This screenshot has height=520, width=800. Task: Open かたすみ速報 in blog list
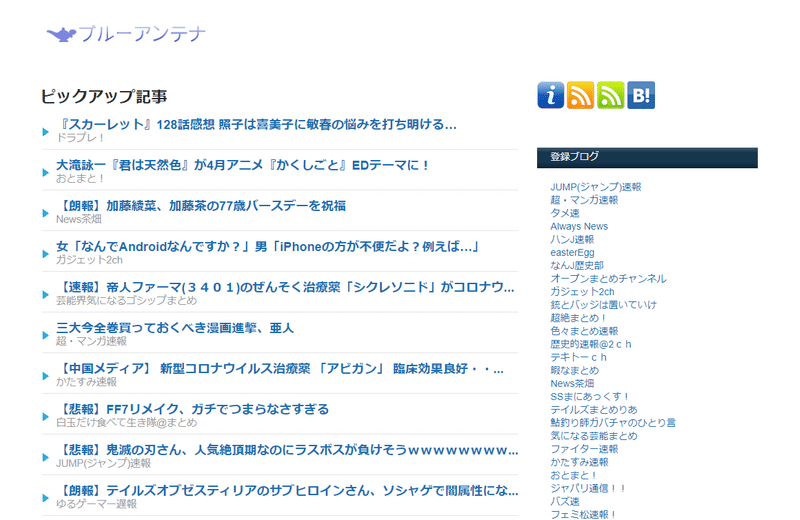pos(579,462)
